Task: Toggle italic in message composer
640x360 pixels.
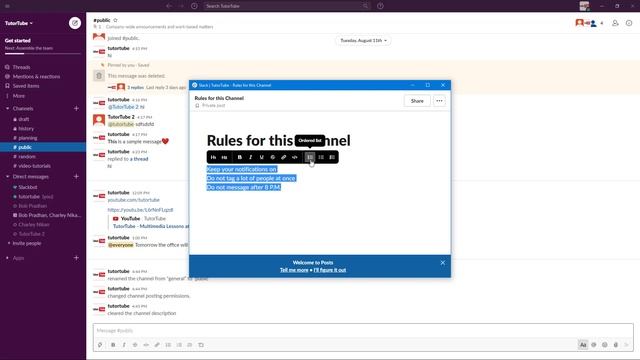Action: click(124, 345)
